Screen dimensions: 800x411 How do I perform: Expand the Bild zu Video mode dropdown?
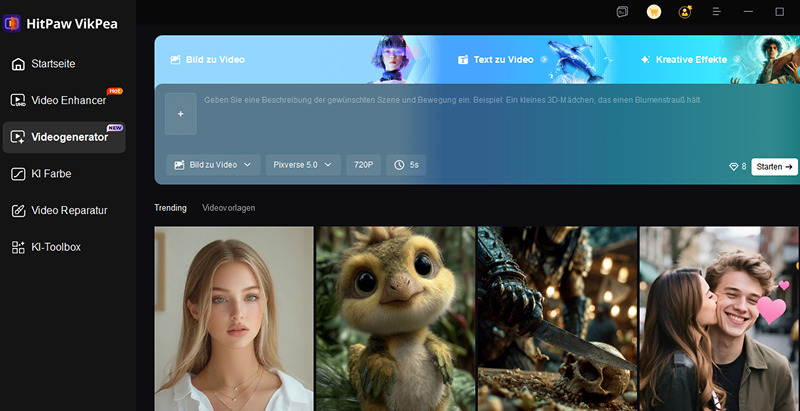click(x=213, y=165)
